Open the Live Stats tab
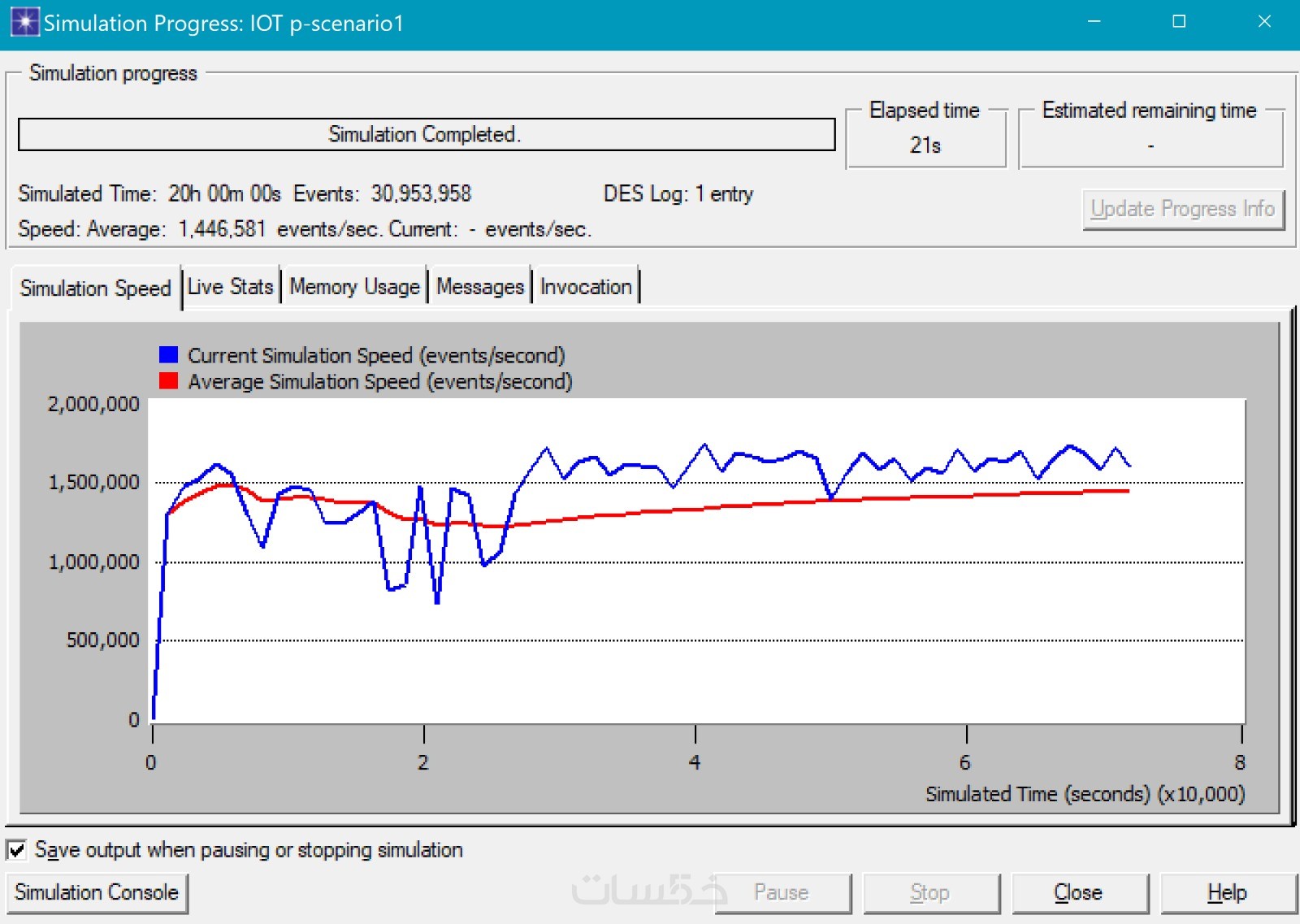 point(231,287)
